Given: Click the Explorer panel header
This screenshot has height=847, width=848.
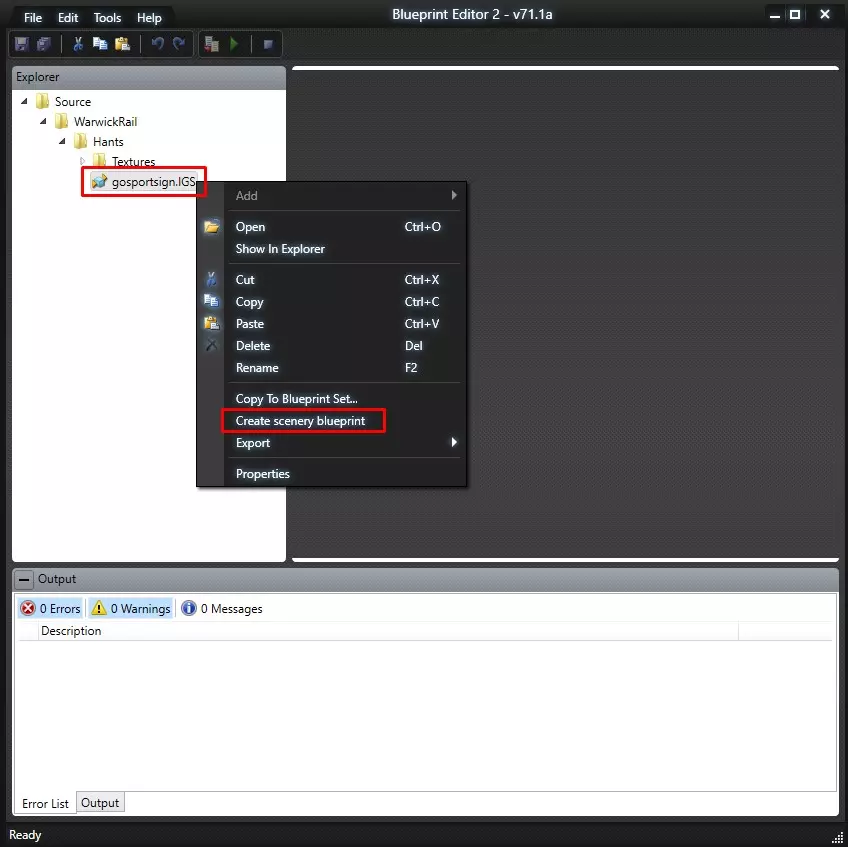Looking at the screenshot, I should click(149, 77).
